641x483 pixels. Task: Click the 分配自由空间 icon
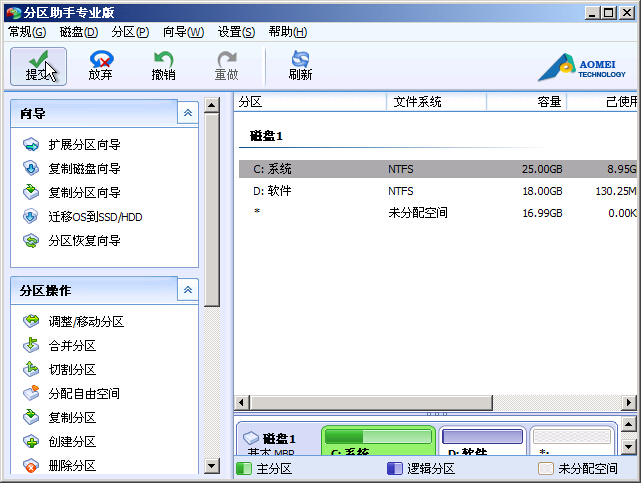pyautogui.click(x=31, y=394)
